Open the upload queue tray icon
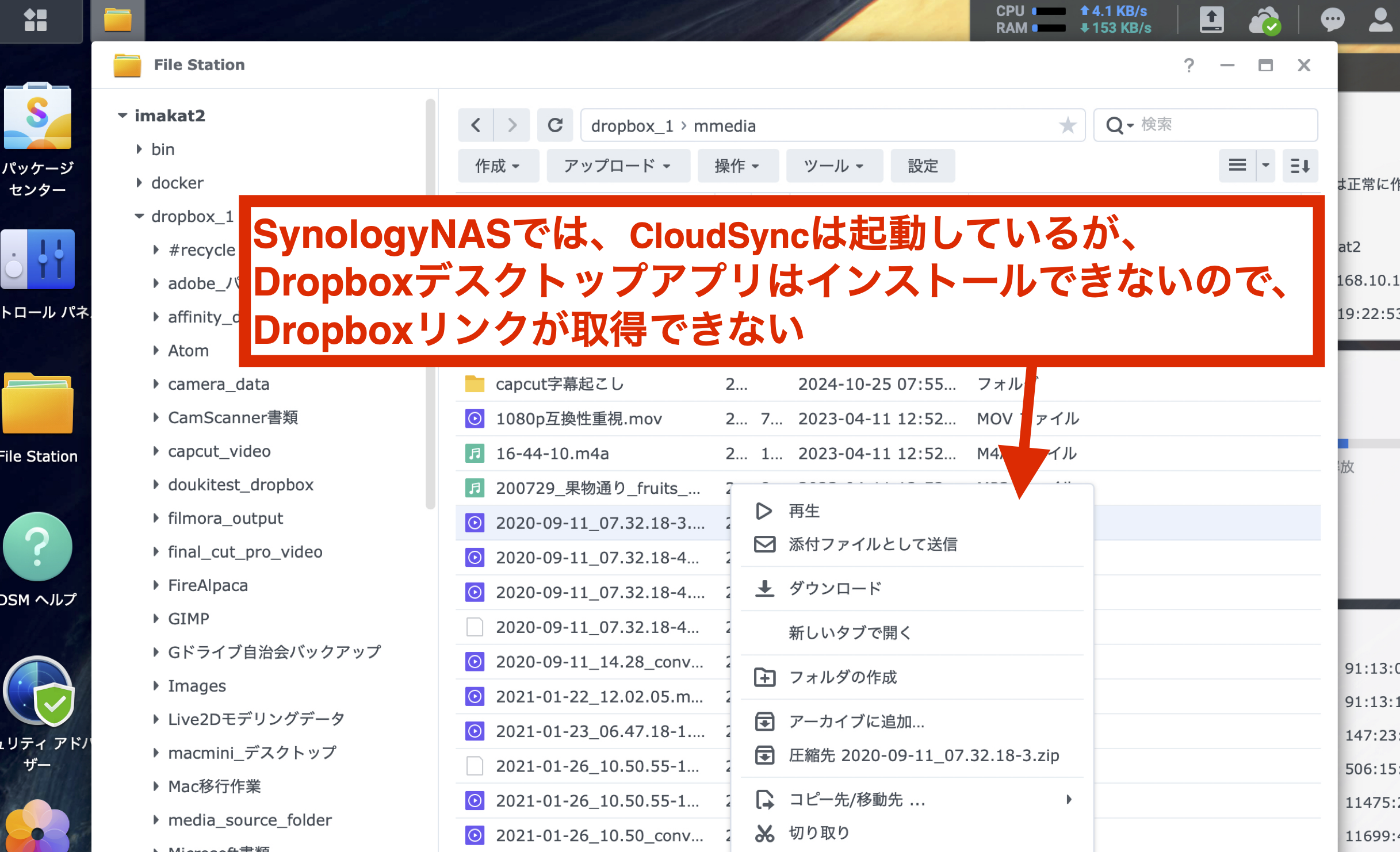The width and height of the screenshot is (1400, 852). [1211, 21]
